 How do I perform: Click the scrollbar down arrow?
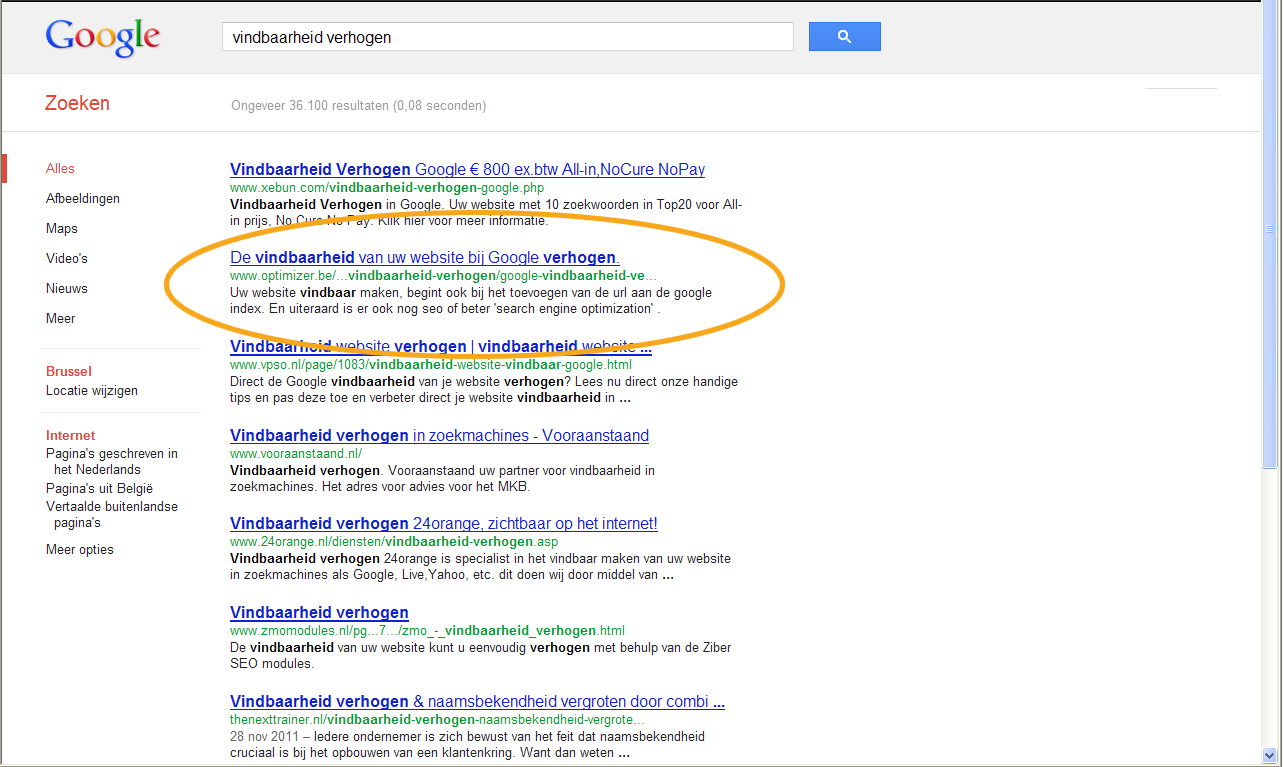[1270, 754]
